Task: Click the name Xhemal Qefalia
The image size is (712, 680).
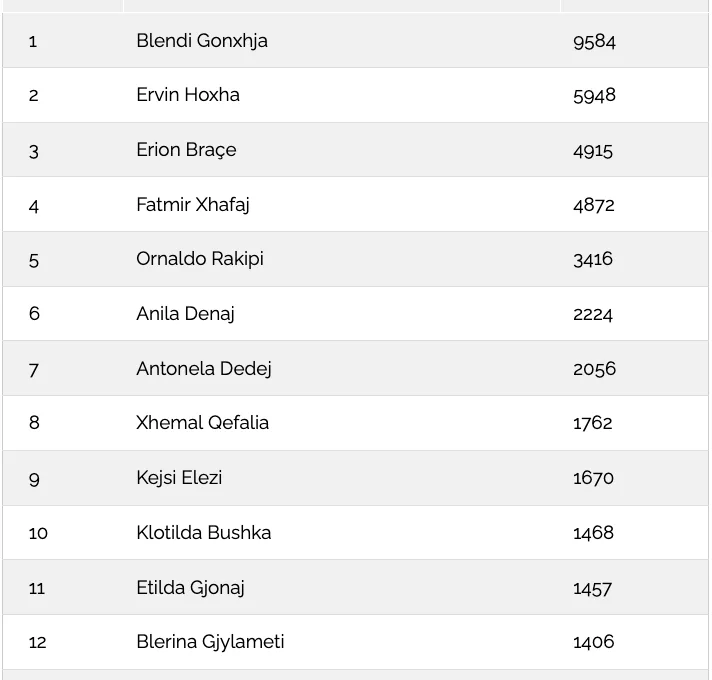Action: [202, 423]
